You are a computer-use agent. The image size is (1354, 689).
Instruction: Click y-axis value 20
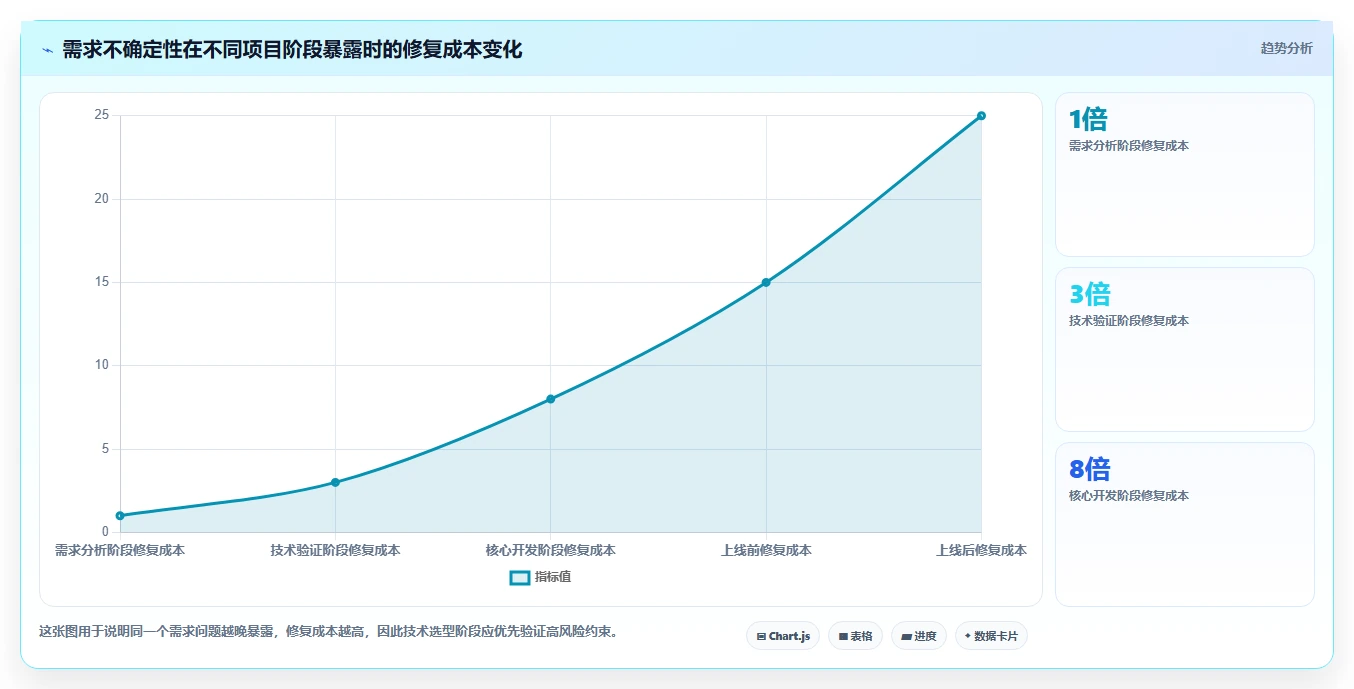(x=101, y=199)
